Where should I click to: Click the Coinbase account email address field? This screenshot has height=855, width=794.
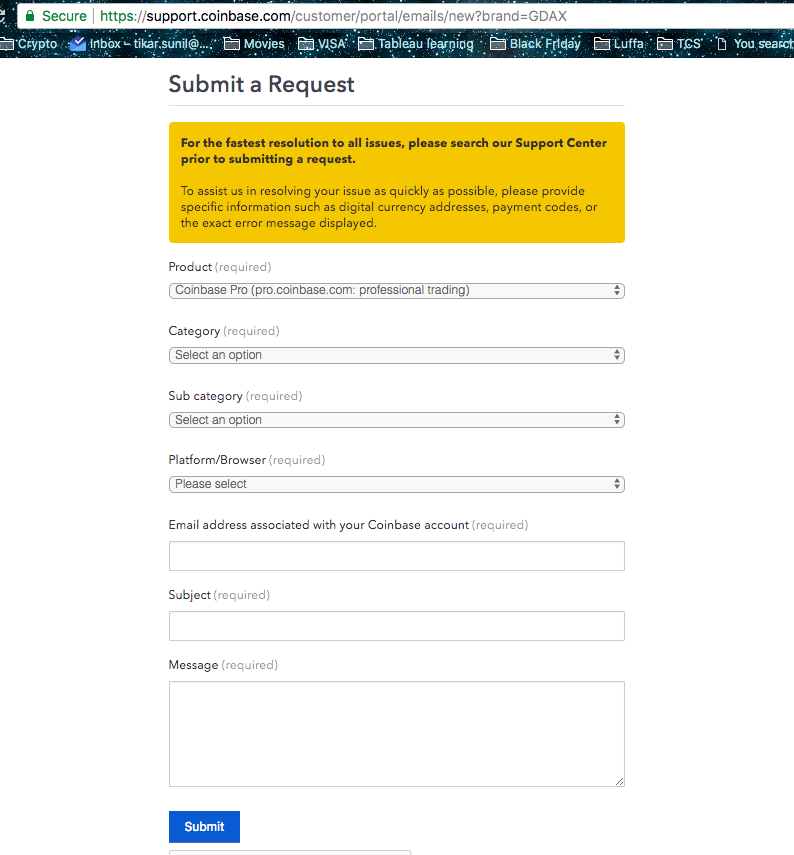click(x=396, y=556)
